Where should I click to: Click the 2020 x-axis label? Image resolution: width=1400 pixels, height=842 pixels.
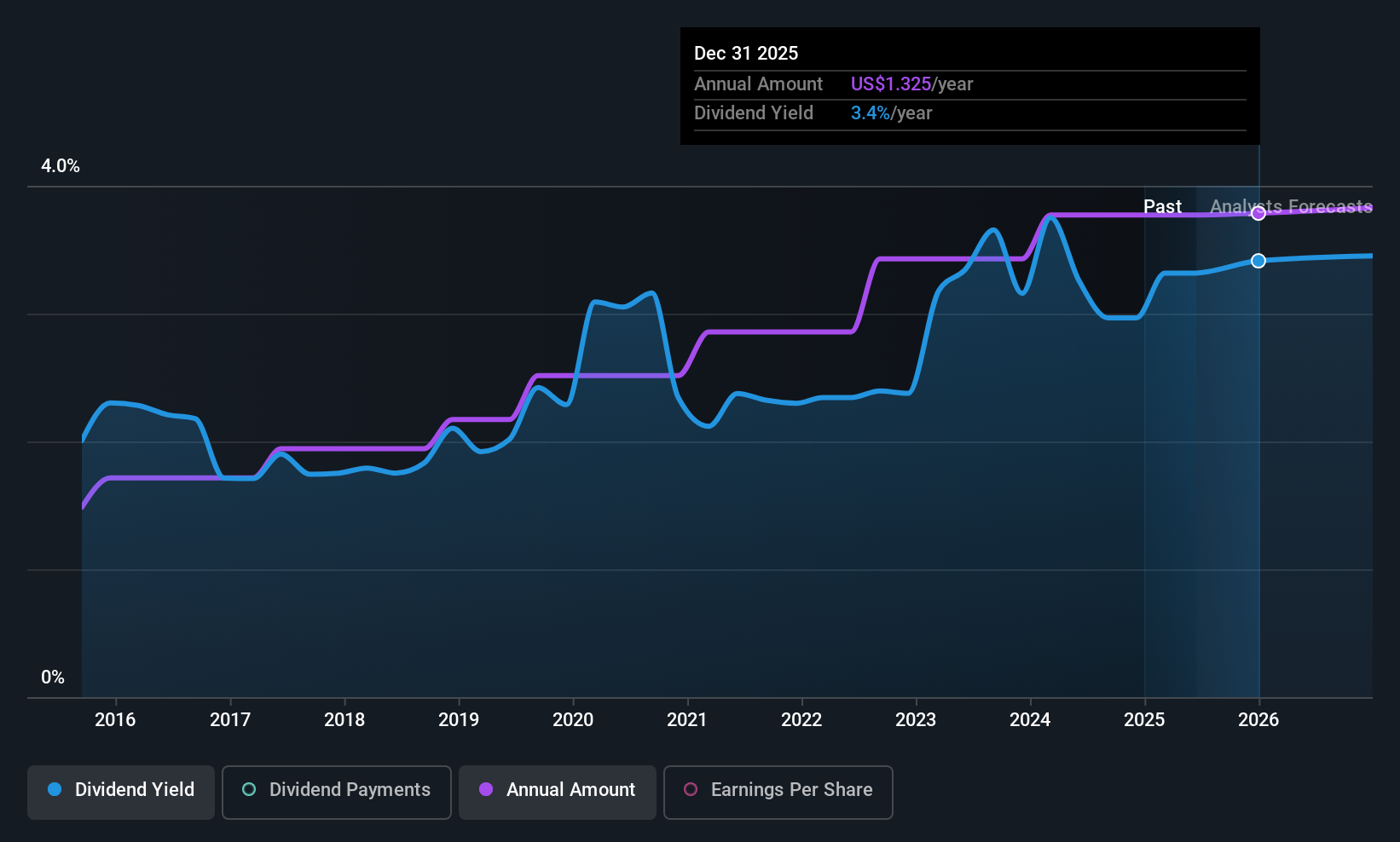(x=573, y=720)
